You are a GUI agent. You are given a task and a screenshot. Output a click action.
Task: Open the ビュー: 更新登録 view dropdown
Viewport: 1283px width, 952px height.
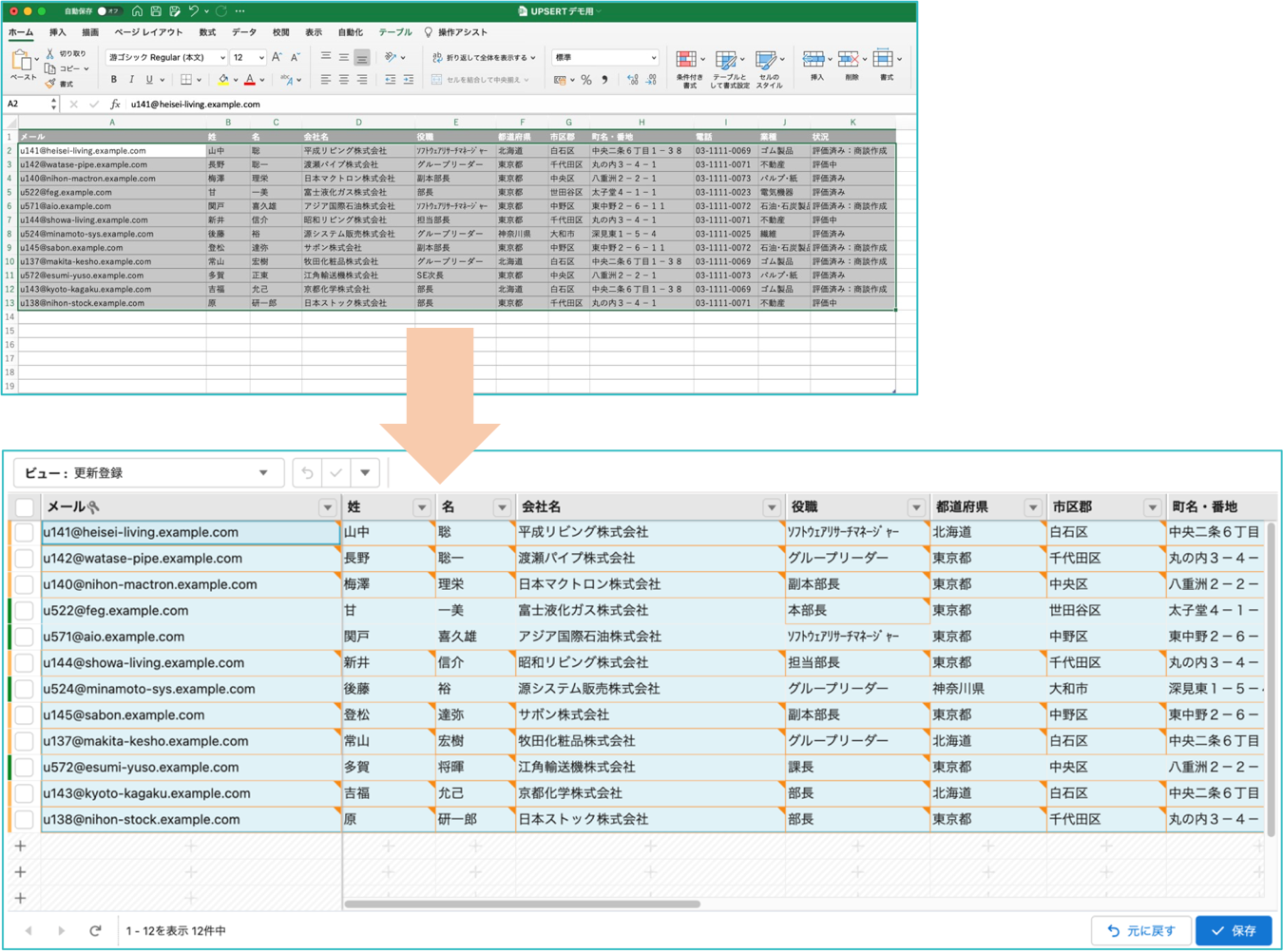pos(147,472)
